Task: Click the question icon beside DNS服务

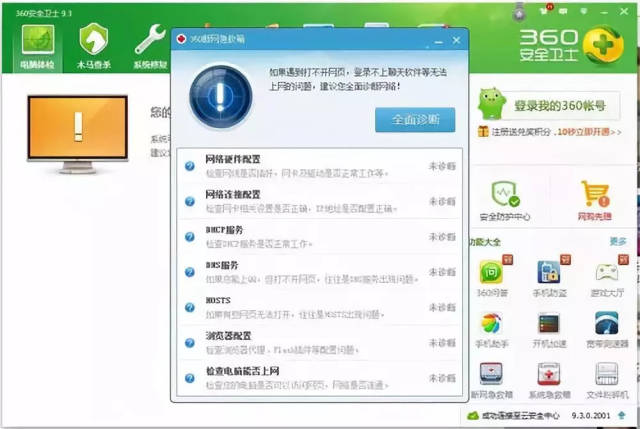Action: click(189, 272)
